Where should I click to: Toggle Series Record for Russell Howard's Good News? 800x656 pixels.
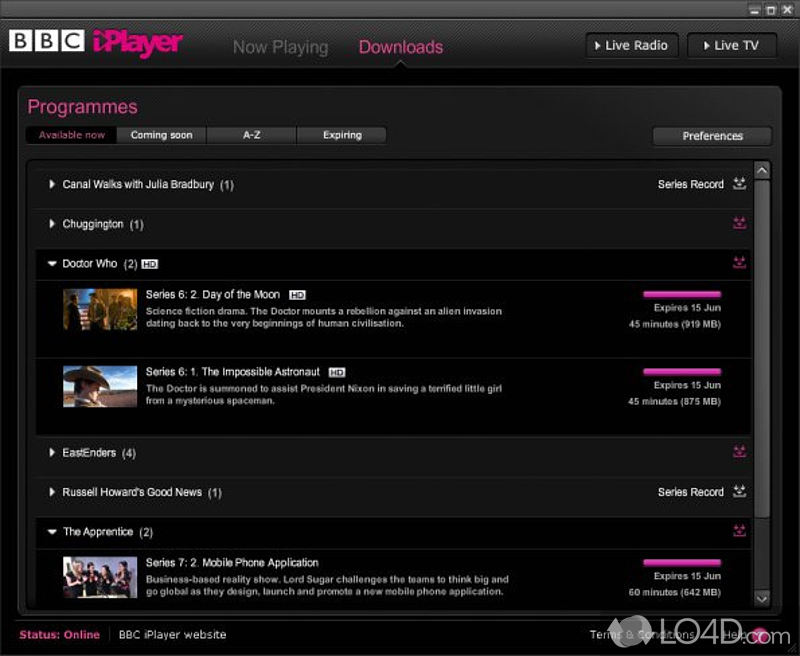(691, 492)
